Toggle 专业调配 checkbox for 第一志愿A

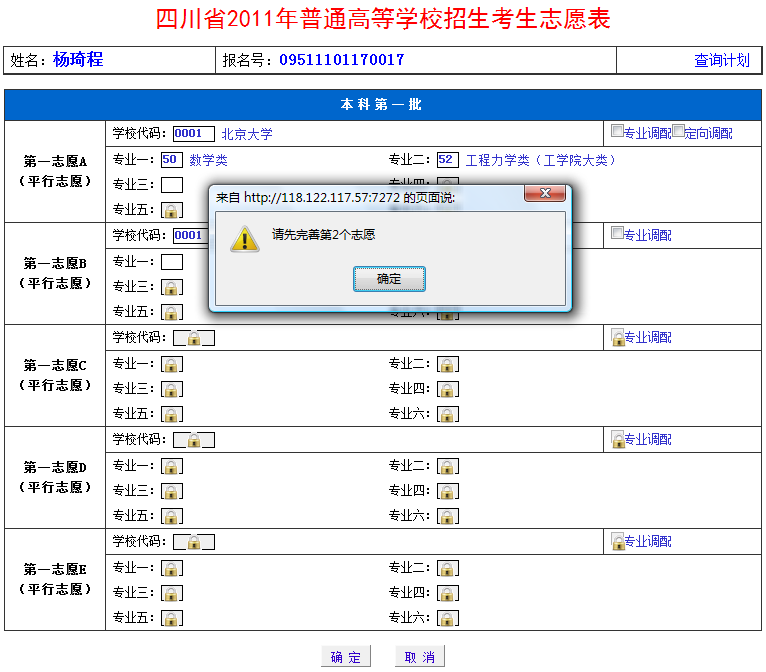[x=617, y=131]
